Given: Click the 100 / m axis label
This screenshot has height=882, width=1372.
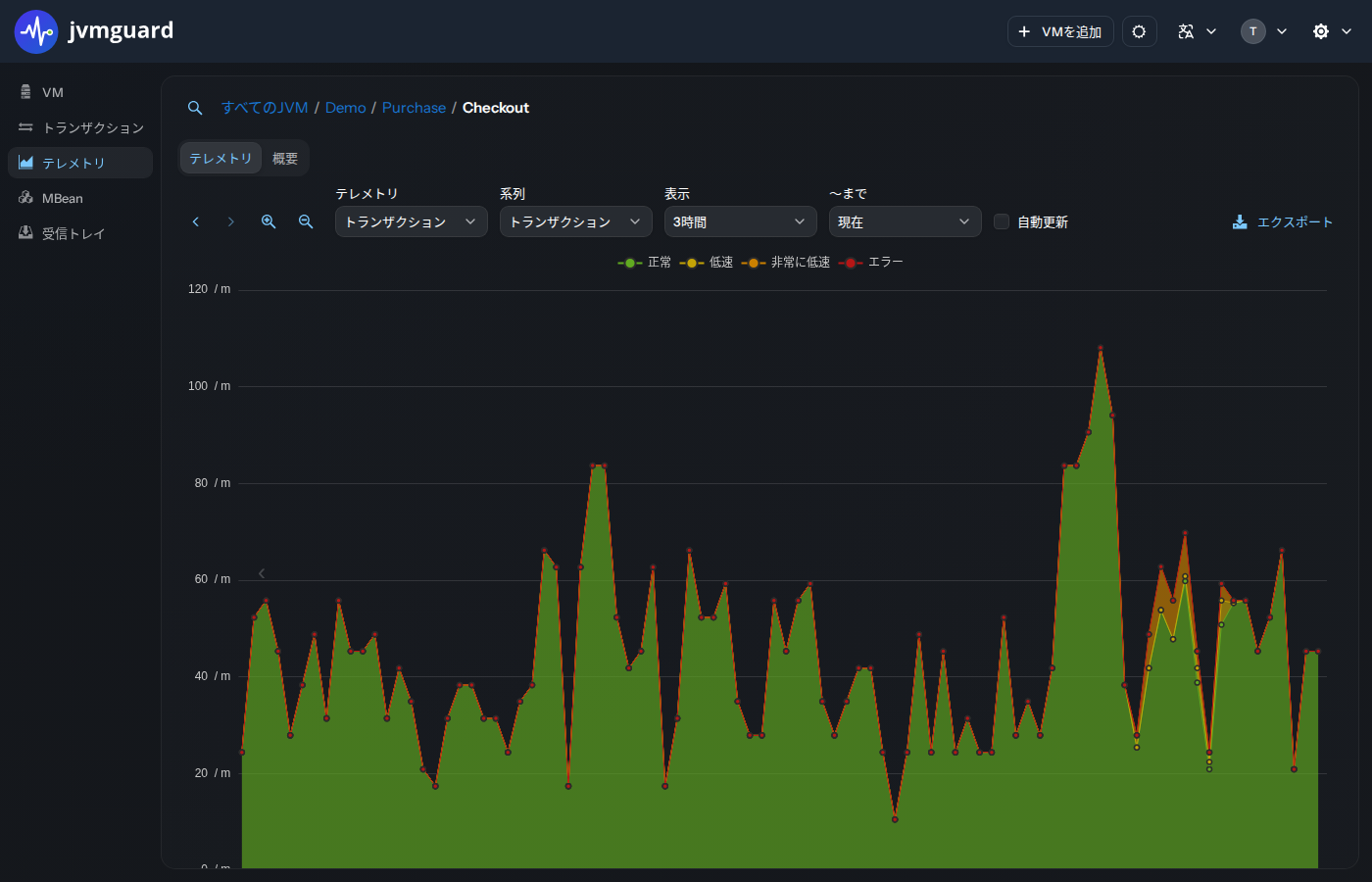Looking at the screenshot, I should point(210,386).
